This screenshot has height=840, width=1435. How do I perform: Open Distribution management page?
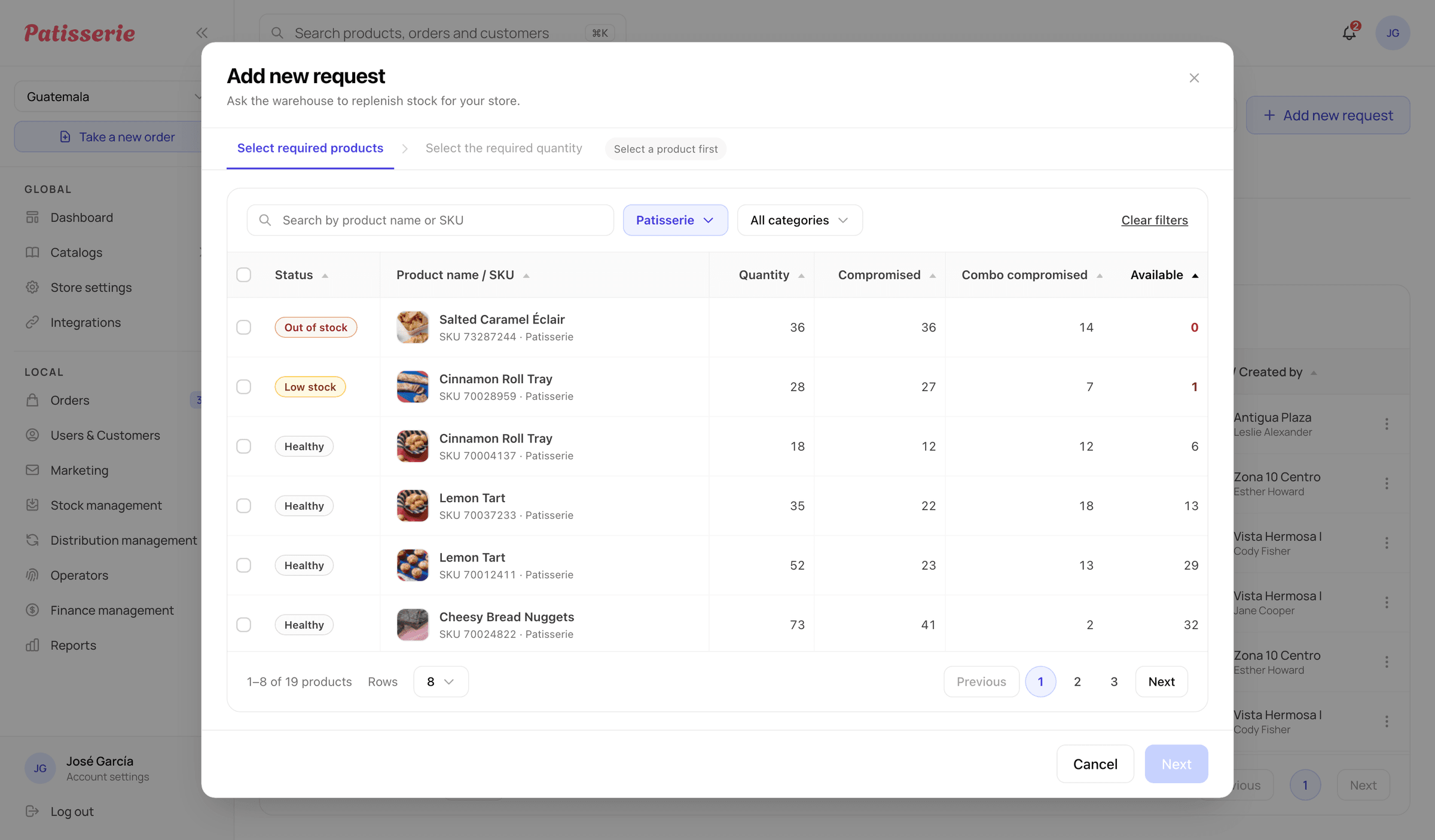pyautogui.click(x=123, y=540)
